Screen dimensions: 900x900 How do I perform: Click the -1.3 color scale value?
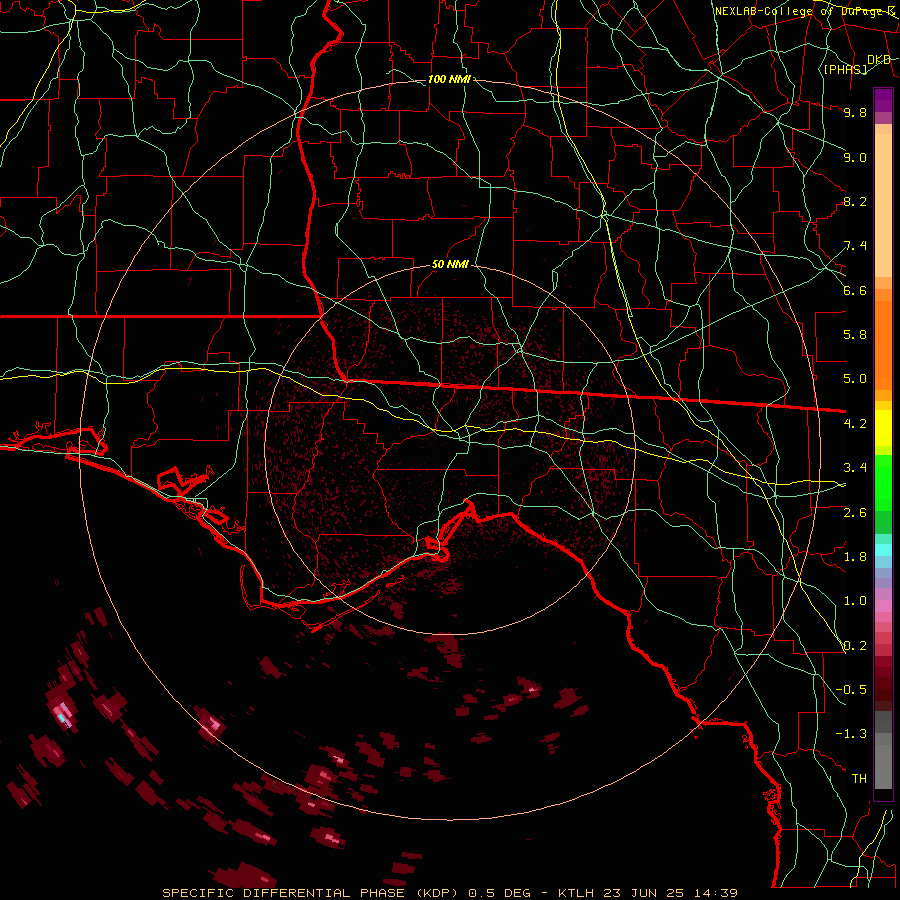tap(851, 734)
